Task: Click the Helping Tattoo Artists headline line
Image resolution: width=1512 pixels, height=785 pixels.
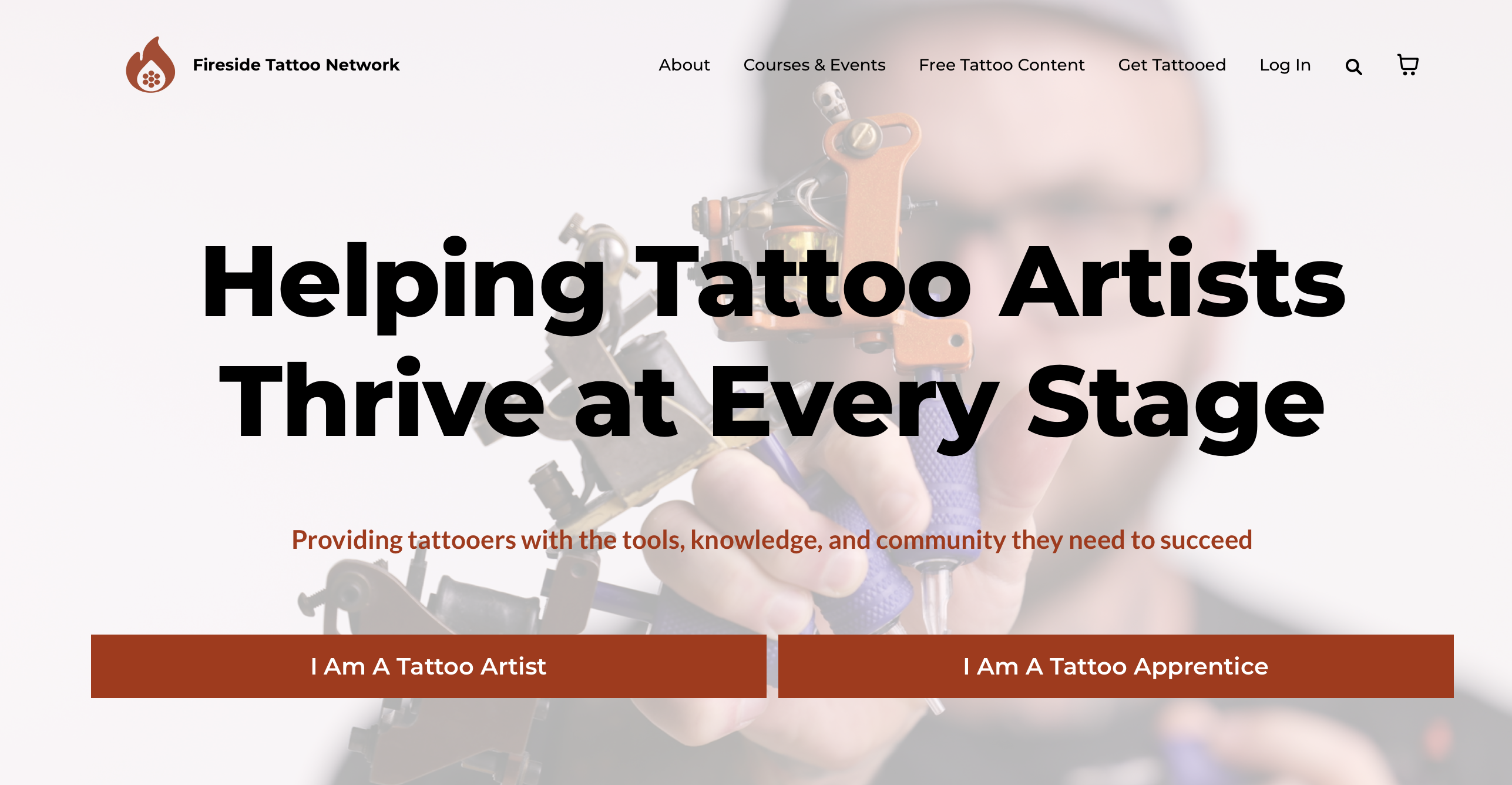Action: (x=773, y=285)
